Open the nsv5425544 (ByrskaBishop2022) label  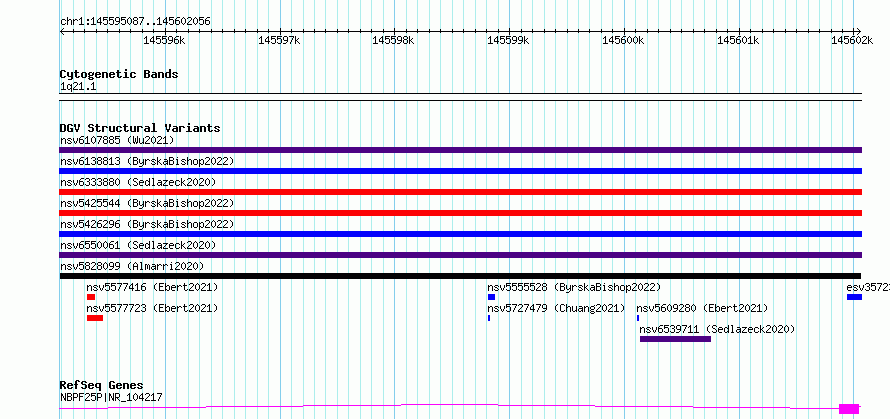pos(147,203)
